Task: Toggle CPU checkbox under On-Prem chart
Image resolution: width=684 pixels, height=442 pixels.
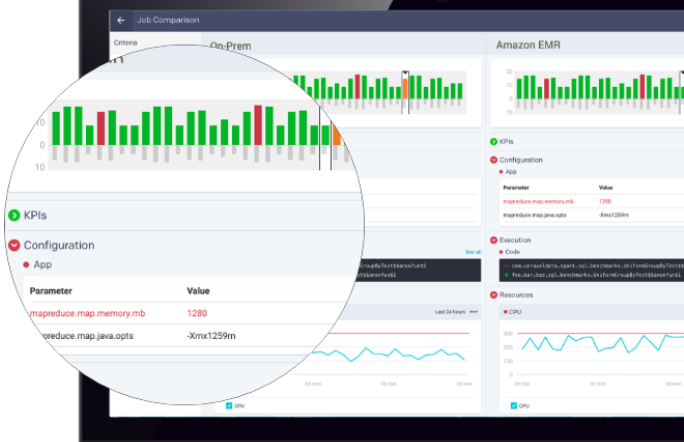Action: [x=229, y=406]
